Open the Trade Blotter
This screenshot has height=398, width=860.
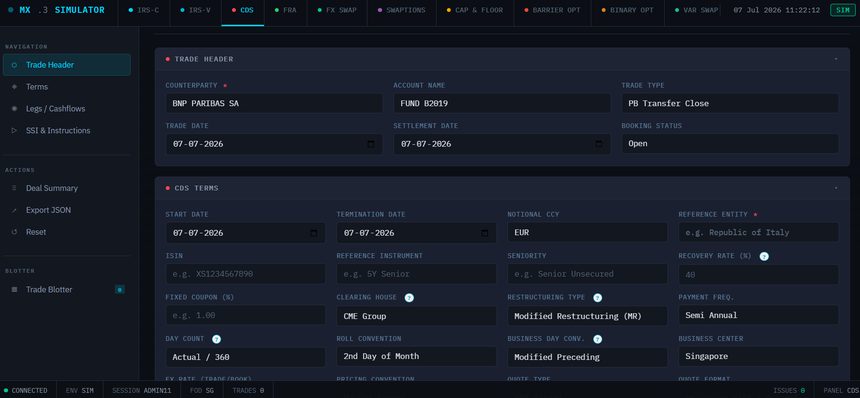pos(66,289)
